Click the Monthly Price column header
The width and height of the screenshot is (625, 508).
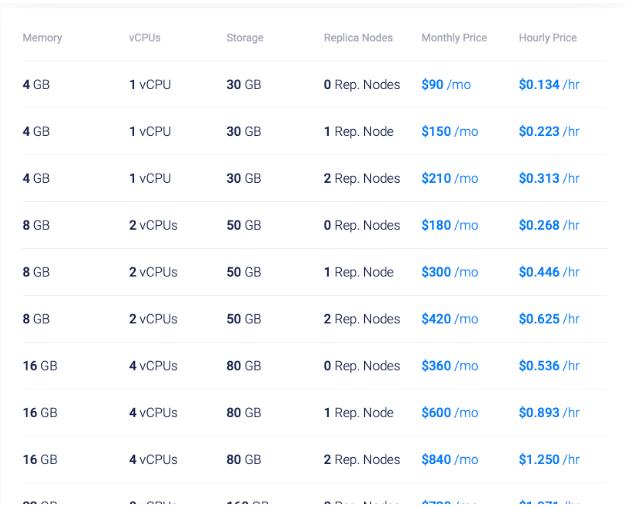point(454,38)
